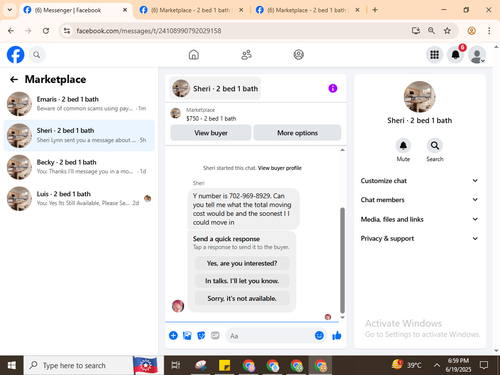Click the chat scrollbar thumb
Image resolution: width=500 pixels, height=375 pixels.
click(x=342, y=260)
